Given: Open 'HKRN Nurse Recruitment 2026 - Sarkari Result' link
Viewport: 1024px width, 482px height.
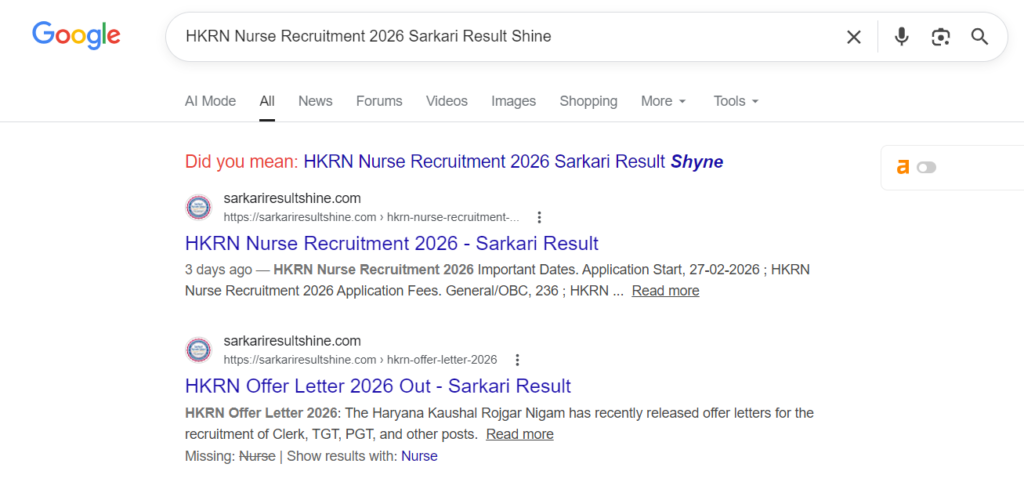Looking at the screenshot, I should (x=392, y=243).
